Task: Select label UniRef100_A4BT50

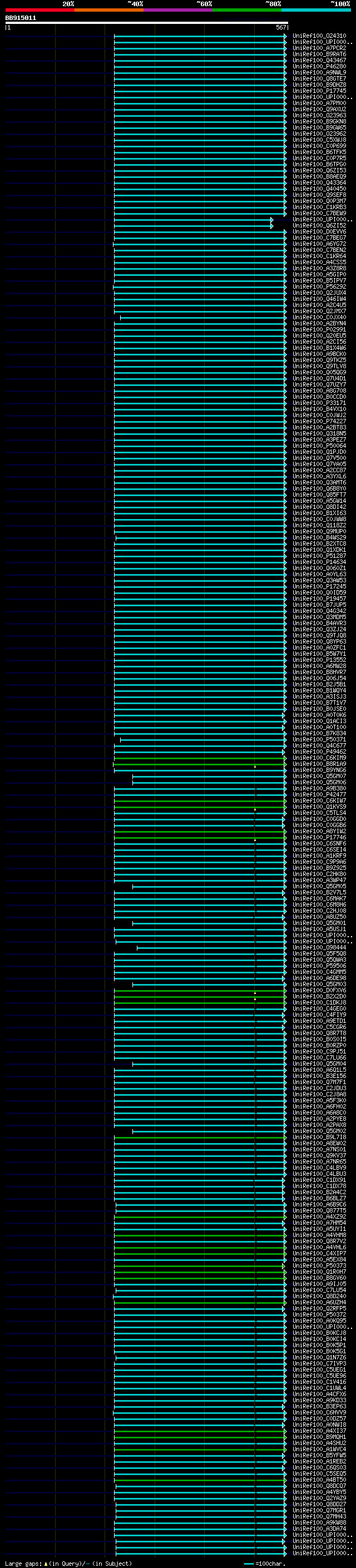Action: 319,1479
